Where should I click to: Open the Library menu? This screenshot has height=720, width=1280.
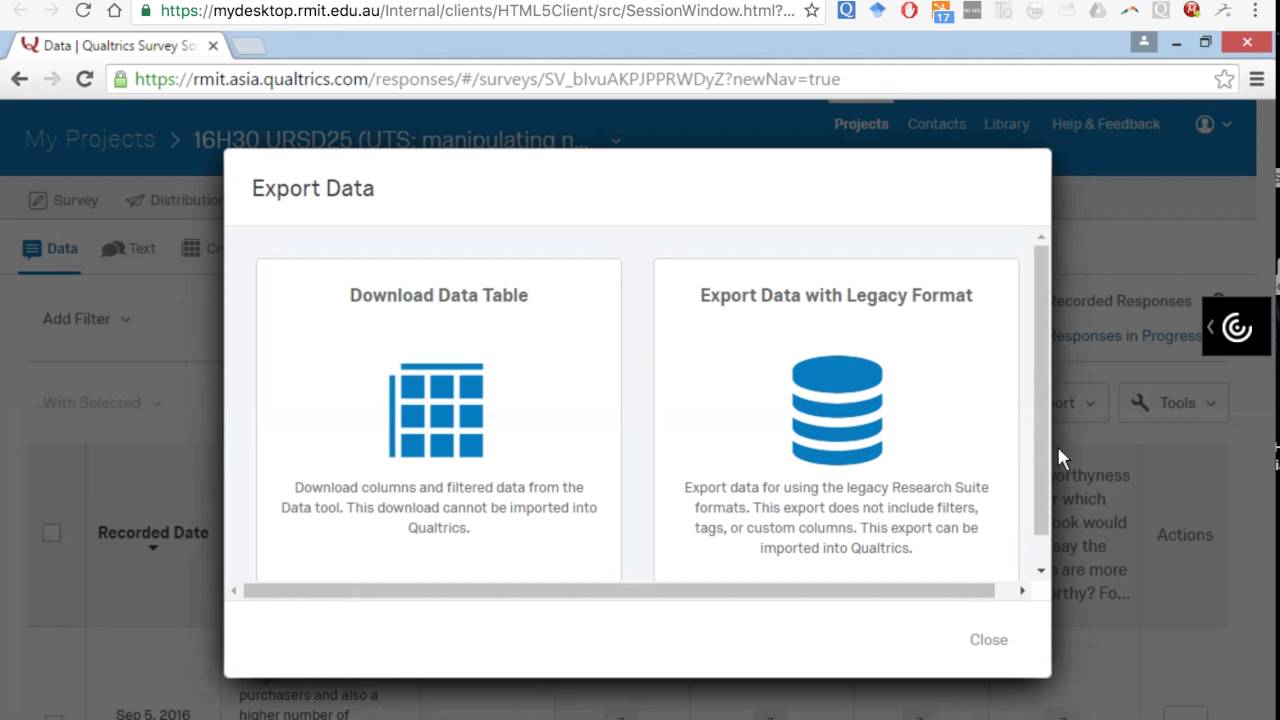1006,124
